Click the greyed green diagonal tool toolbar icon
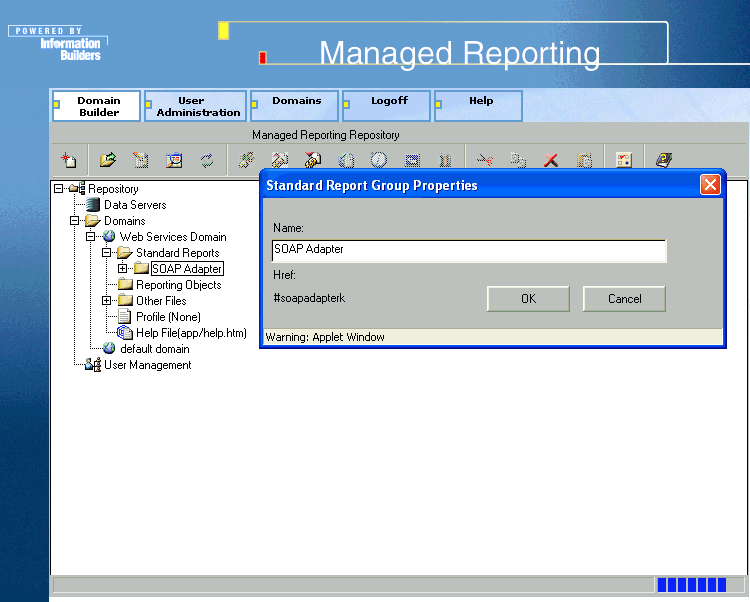Screen dimensions: 750x602 coord(247,160)
